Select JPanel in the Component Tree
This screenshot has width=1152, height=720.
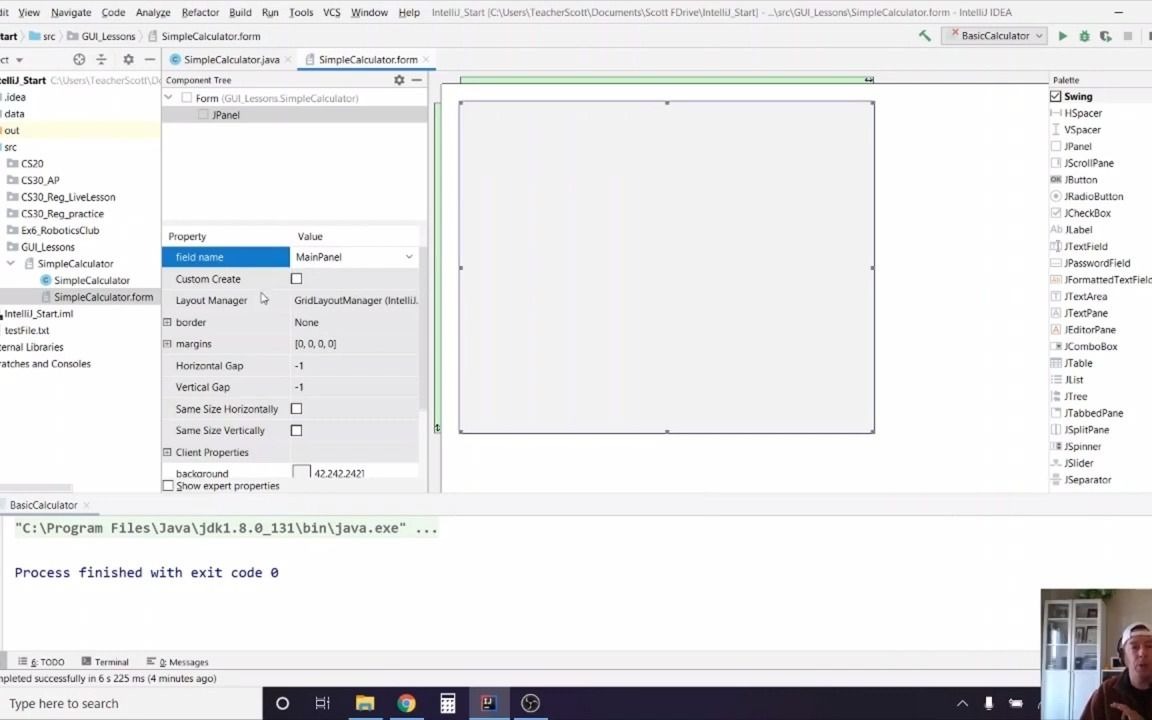226,115
